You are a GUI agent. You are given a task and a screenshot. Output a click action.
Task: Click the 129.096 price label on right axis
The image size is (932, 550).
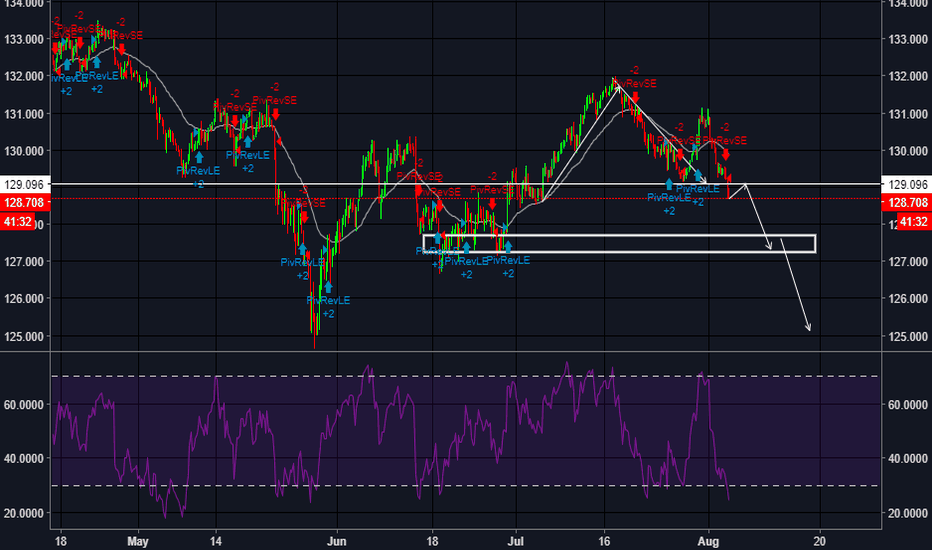click(x=907, y=184)
